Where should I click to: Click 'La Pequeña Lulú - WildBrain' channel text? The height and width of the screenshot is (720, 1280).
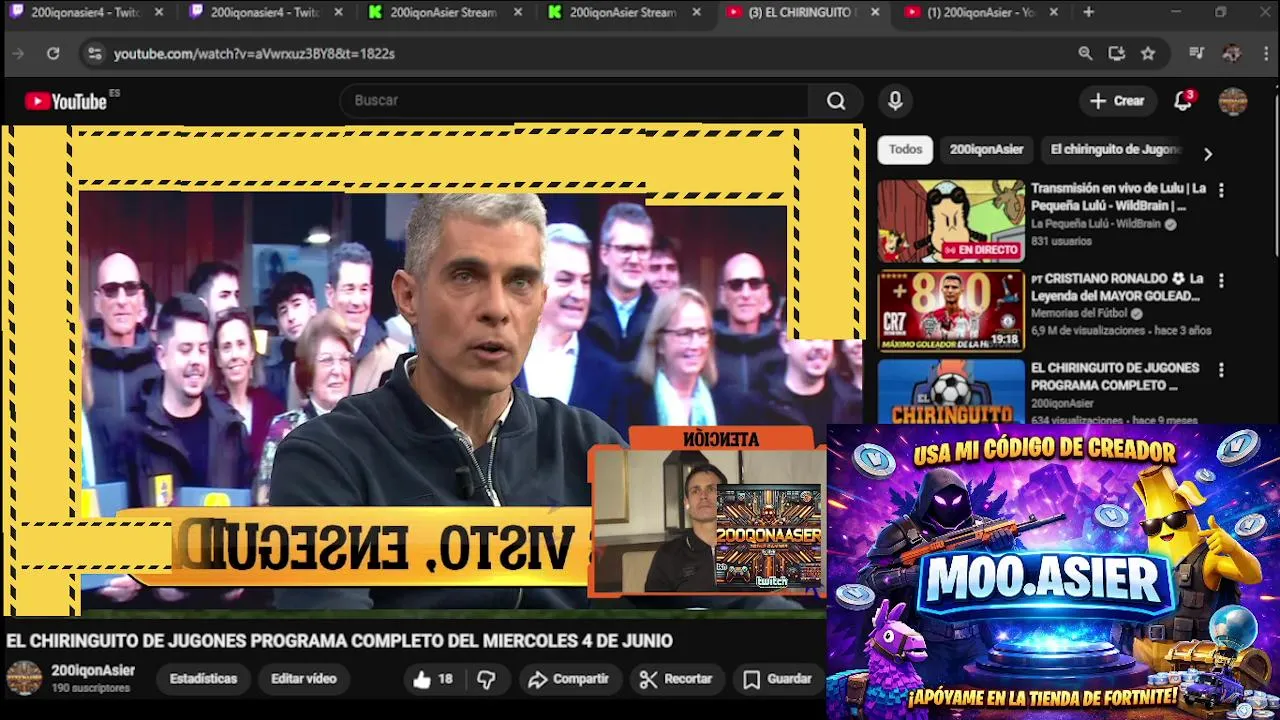coord(1097,224)
